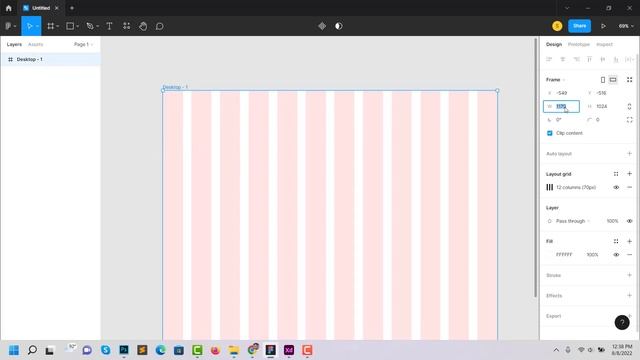Image resolution: width=640 pixels, height=360 pixels.
Task: Switch to Layers tab
Action: coord(14,44)
